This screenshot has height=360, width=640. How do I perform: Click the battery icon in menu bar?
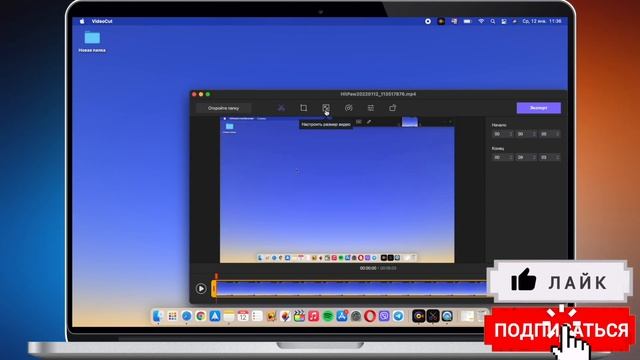[x=467, y=21]
